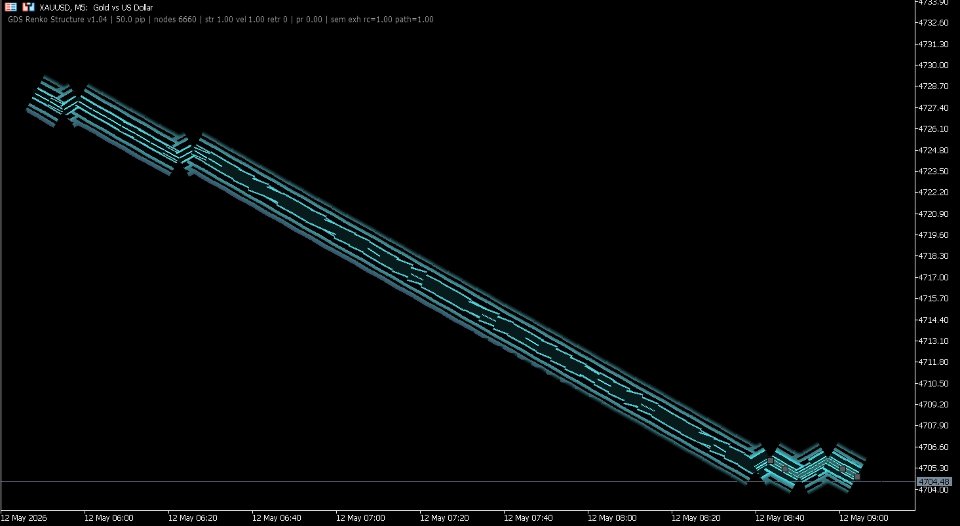Click the 4709.20 price axis label

point(934,404)
